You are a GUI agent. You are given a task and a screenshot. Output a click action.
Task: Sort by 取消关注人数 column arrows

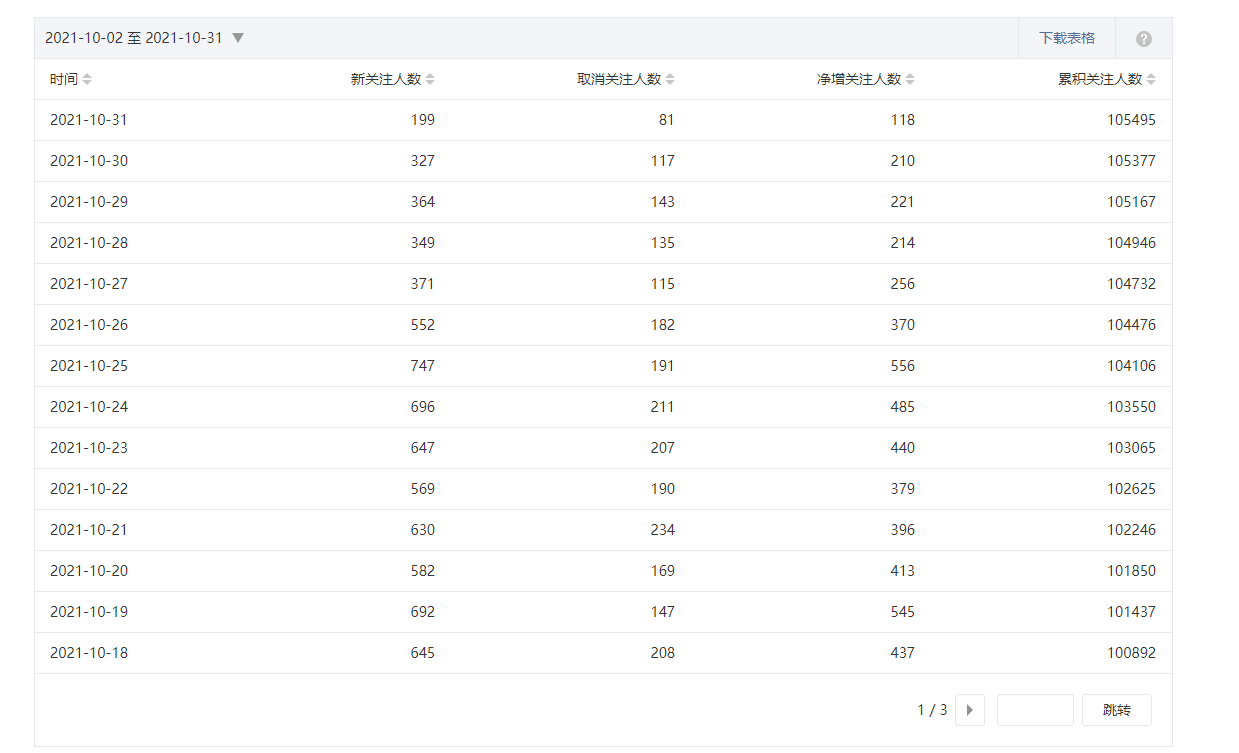tap(670, 80)
